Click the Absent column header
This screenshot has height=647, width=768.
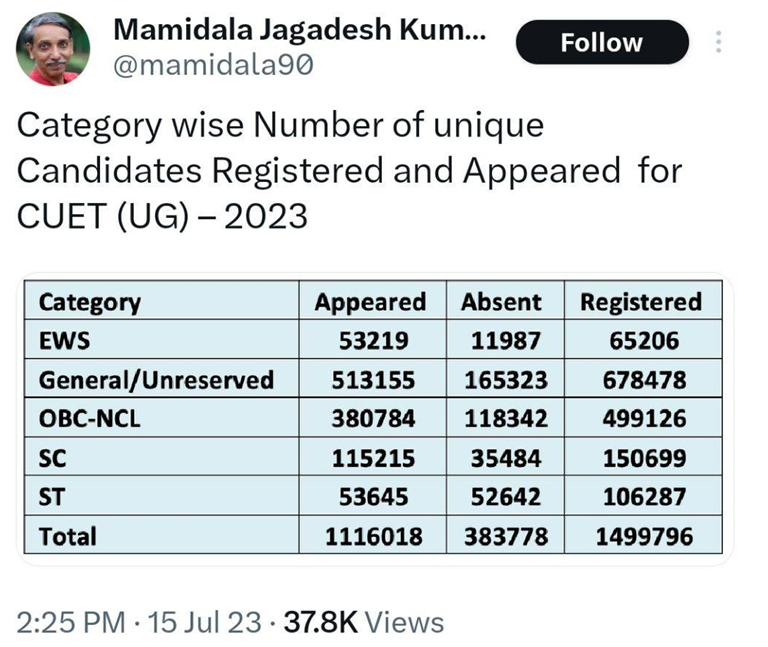(501, 302)
